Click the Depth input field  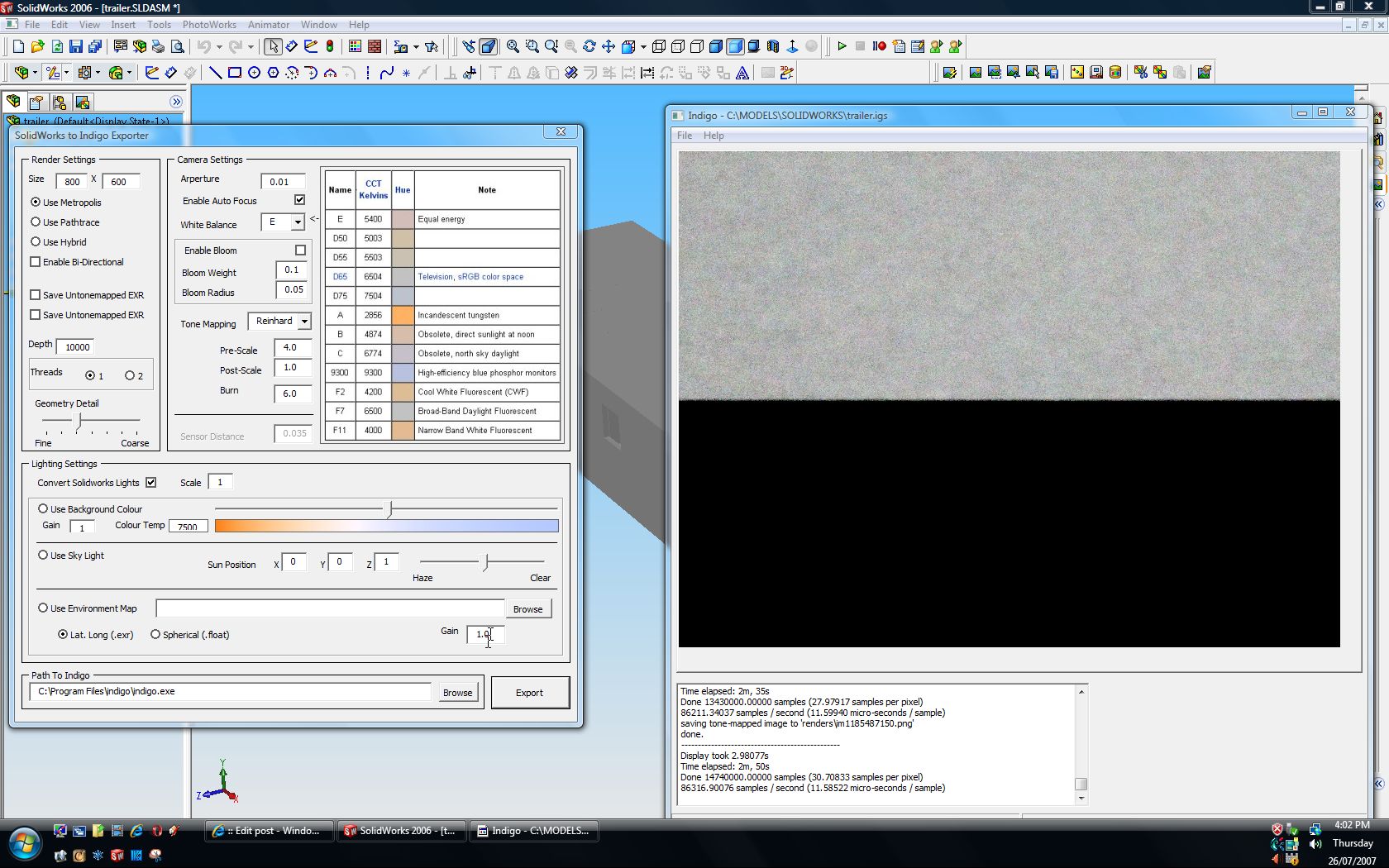click(x=75, y=347)
